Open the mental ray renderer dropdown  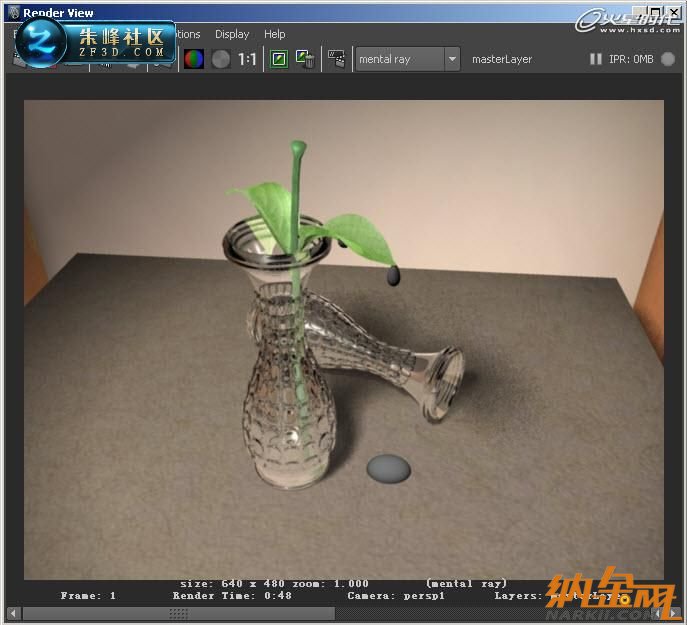pos(407,59)
